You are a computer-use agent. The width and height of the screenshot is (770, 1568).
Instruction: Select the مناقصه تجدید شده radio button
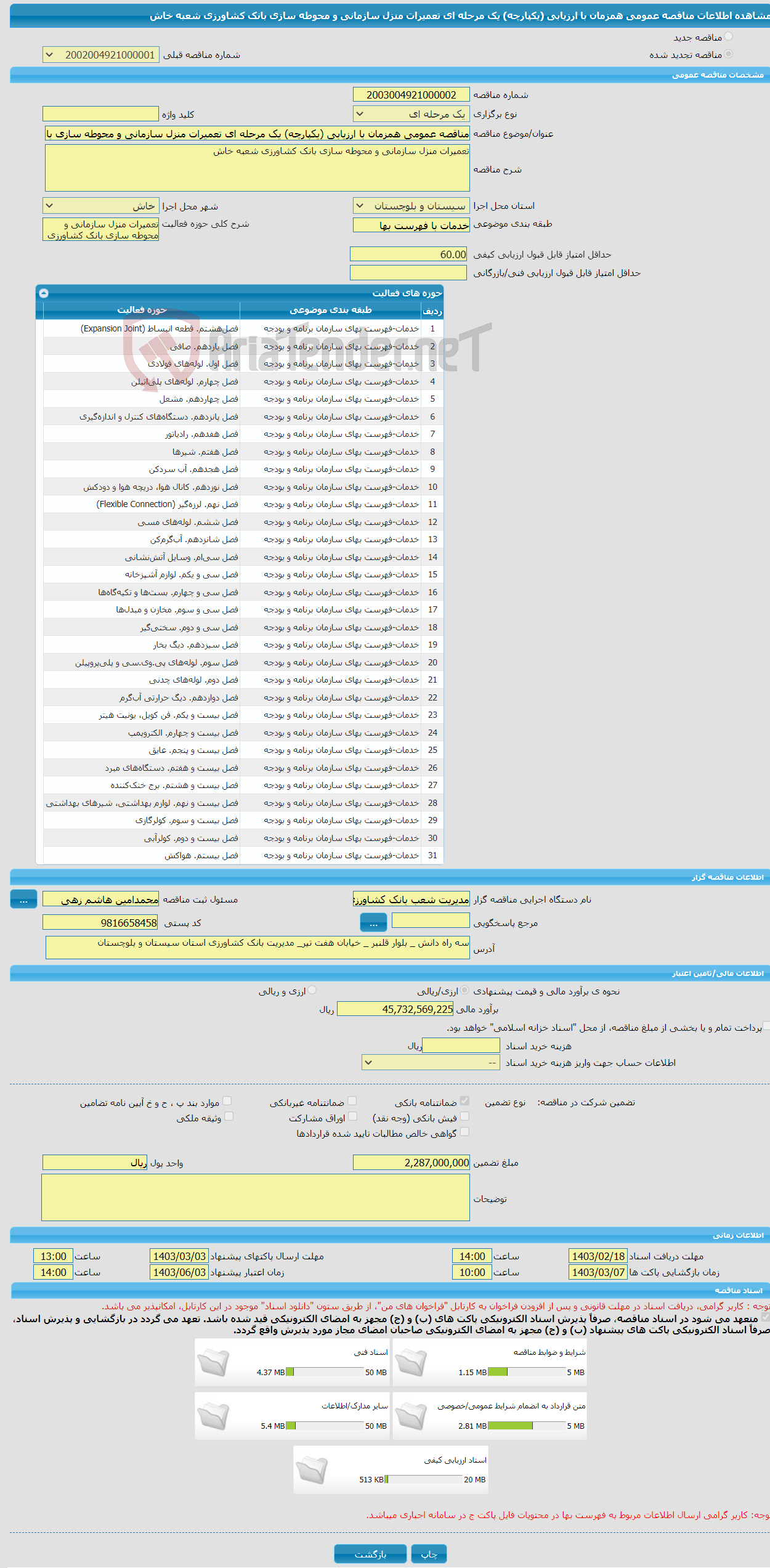pos(729,54)
